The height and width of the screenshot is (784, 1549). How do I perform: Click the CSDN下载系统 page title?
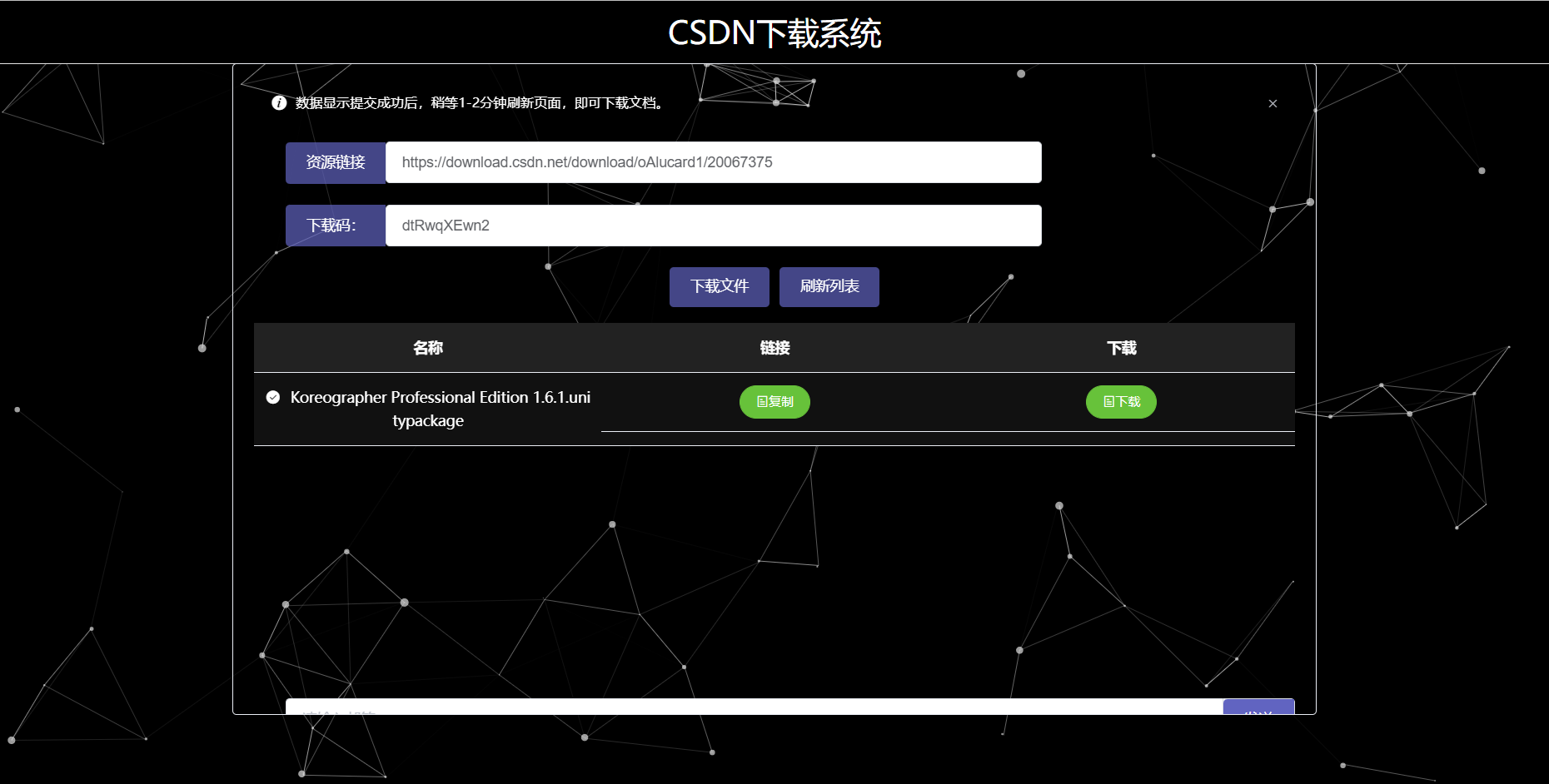point(774,33)
